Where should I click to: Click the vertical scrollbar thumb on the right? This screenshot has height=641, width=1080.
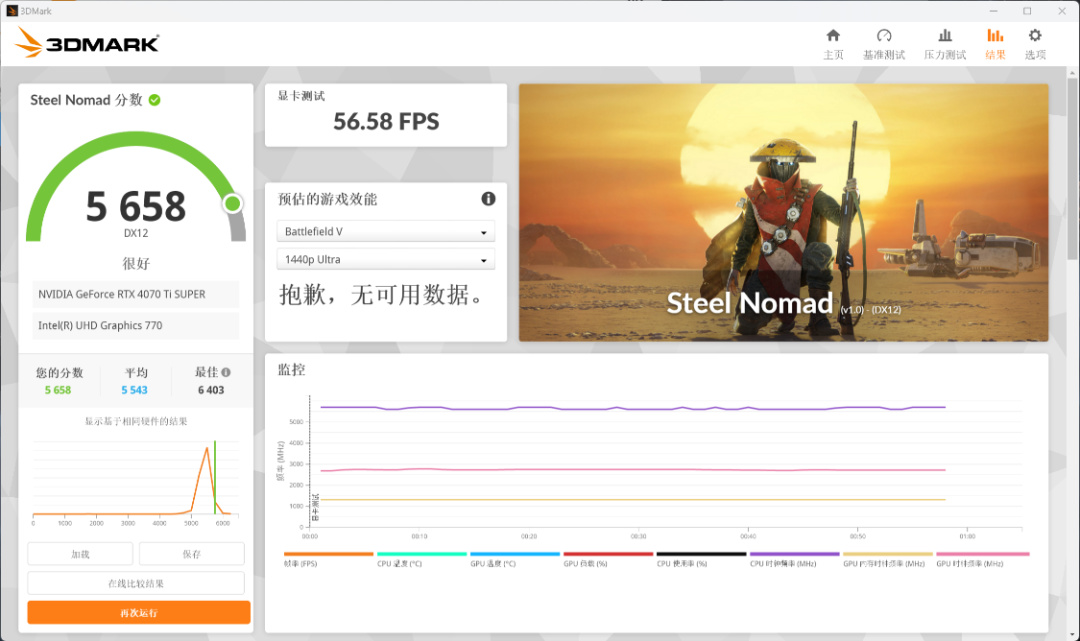click(x=1072, y=169)
